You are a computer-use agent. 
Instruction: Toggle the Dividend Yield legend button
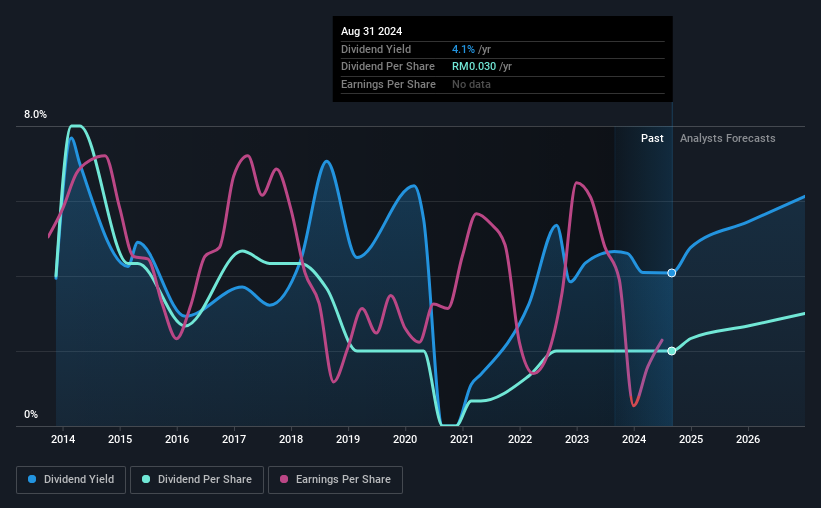point(71,480)
